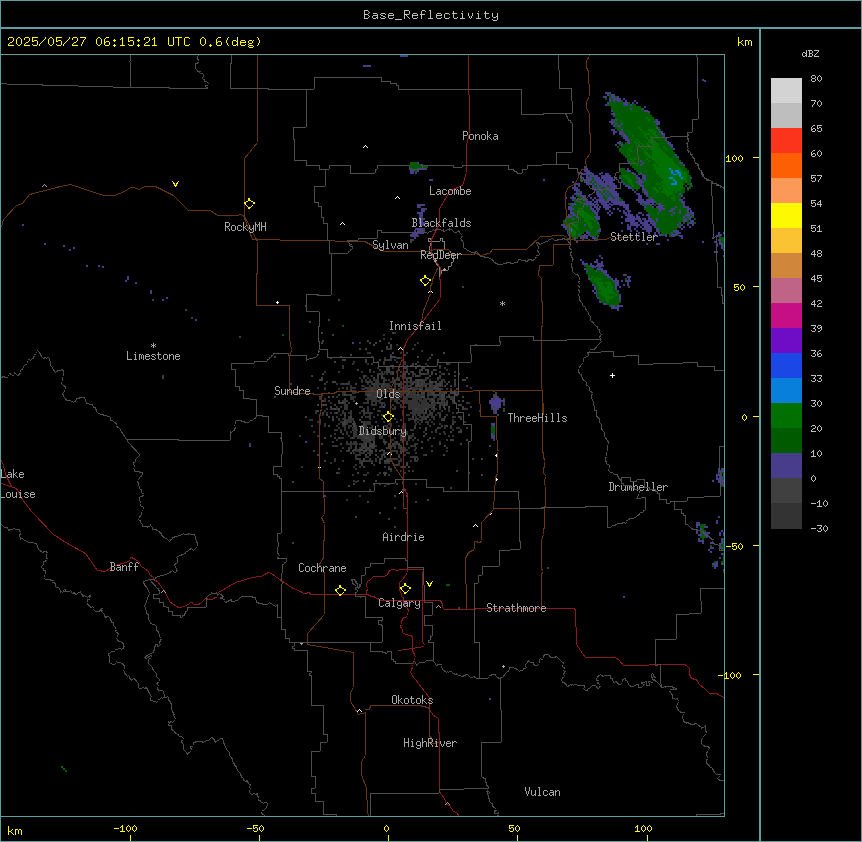Click the small green echo southeast of Ponoka
This screenshot has height=842, width=862.
click(417, 166)
